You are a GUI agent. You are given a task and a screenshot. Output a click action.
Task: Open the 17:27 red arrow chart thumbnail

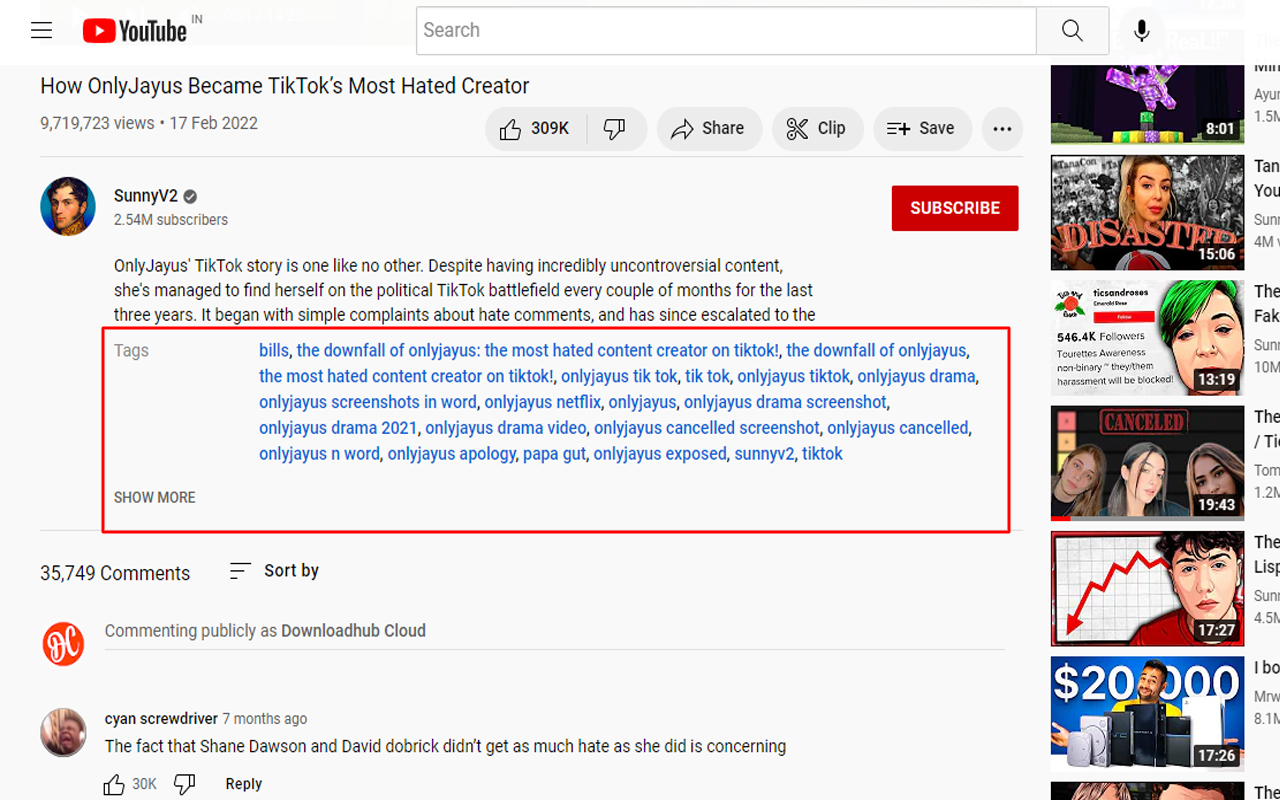click(1147, 588)
